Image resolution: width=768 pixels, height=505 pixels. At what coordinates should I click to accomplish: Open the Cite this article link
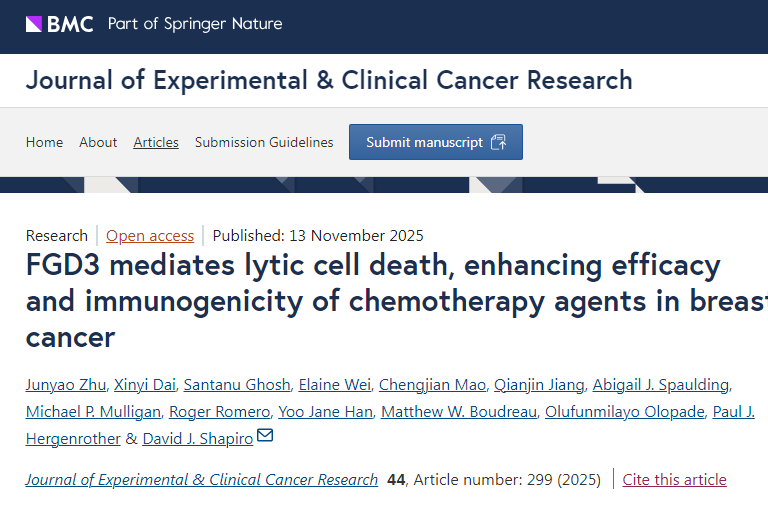[674, 480]
